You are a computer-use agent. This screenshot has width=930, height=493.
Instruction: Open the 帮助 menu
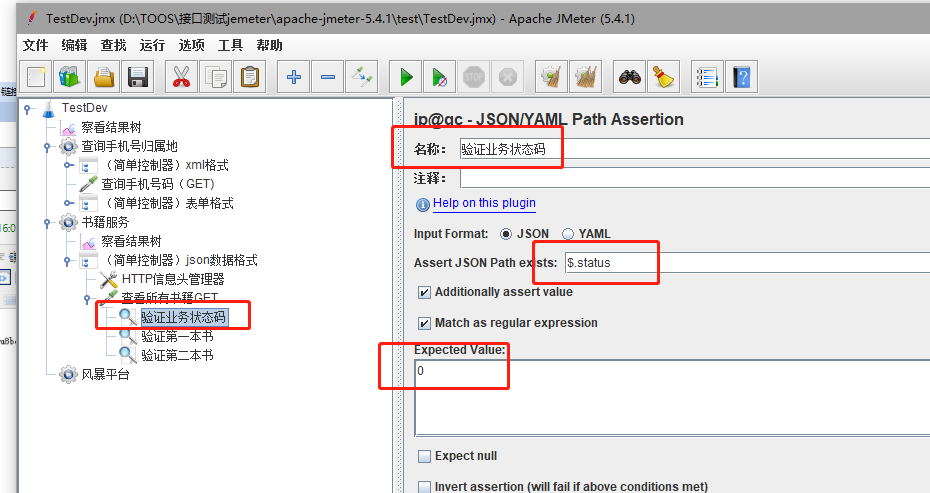pos(269,45)
